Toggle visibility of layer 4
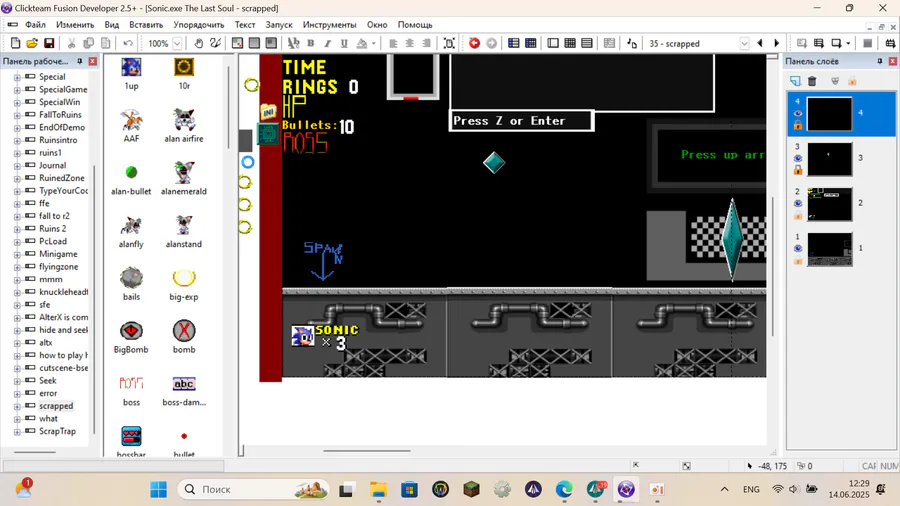This screenshot has height=506, width=900. [x=798, y=114]
